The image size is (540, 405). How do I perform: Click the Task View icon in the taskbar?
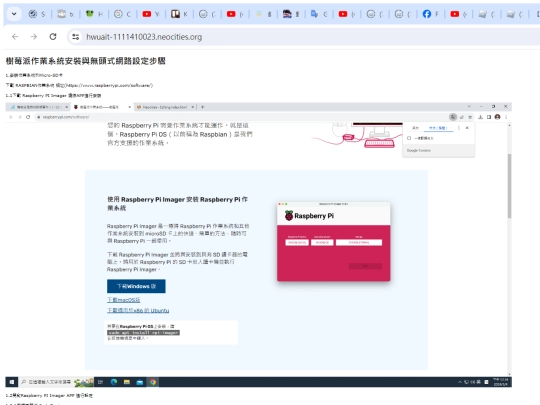pos(101,382)
